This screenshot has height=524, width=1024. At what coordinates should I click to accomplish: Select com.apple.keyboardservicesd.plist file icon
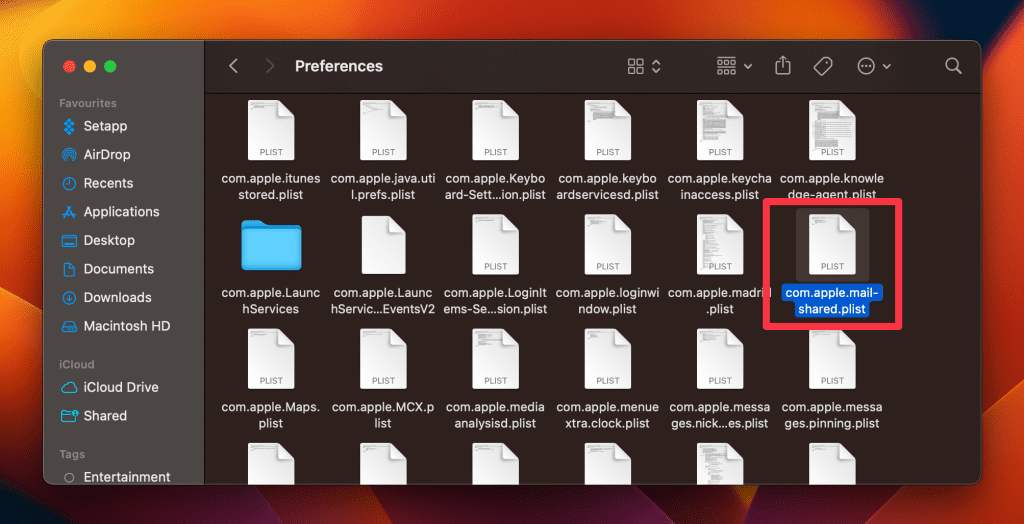point(608,131)
